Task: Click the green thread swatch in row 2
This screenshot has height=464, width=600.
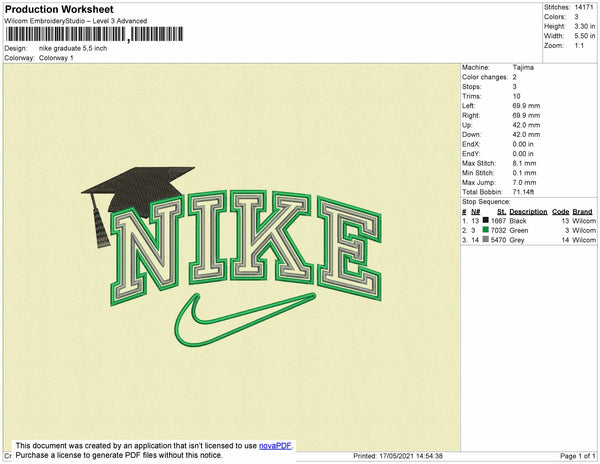Action: (x=486, y=230)
